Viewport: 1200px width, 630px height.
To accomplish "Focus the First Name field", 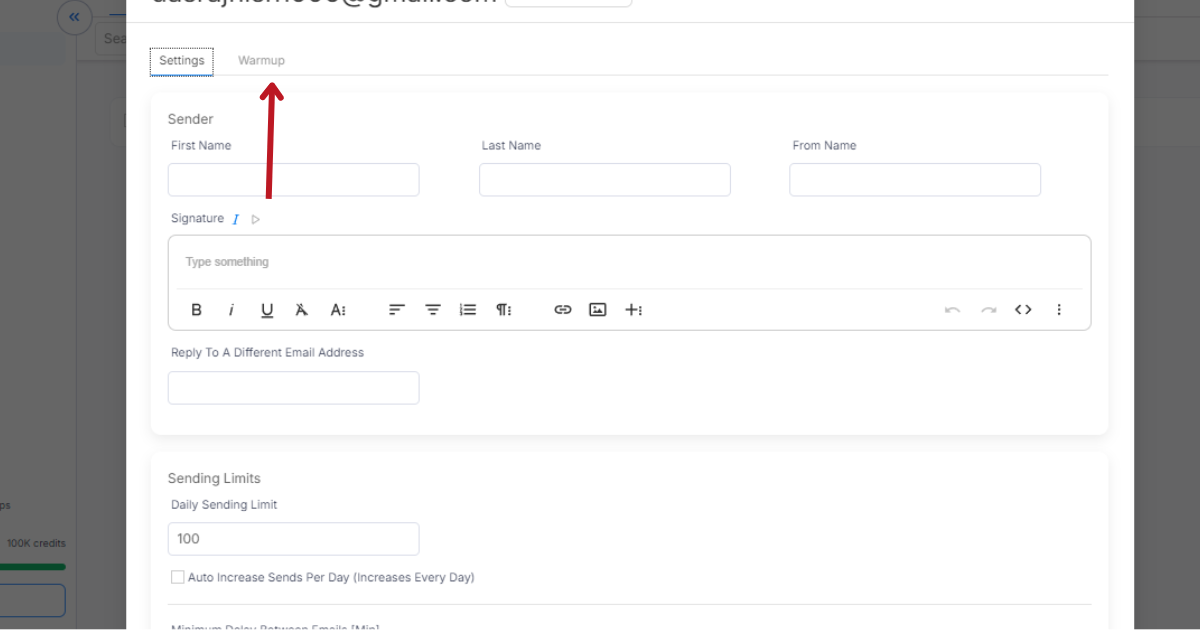I will point(293,180).
